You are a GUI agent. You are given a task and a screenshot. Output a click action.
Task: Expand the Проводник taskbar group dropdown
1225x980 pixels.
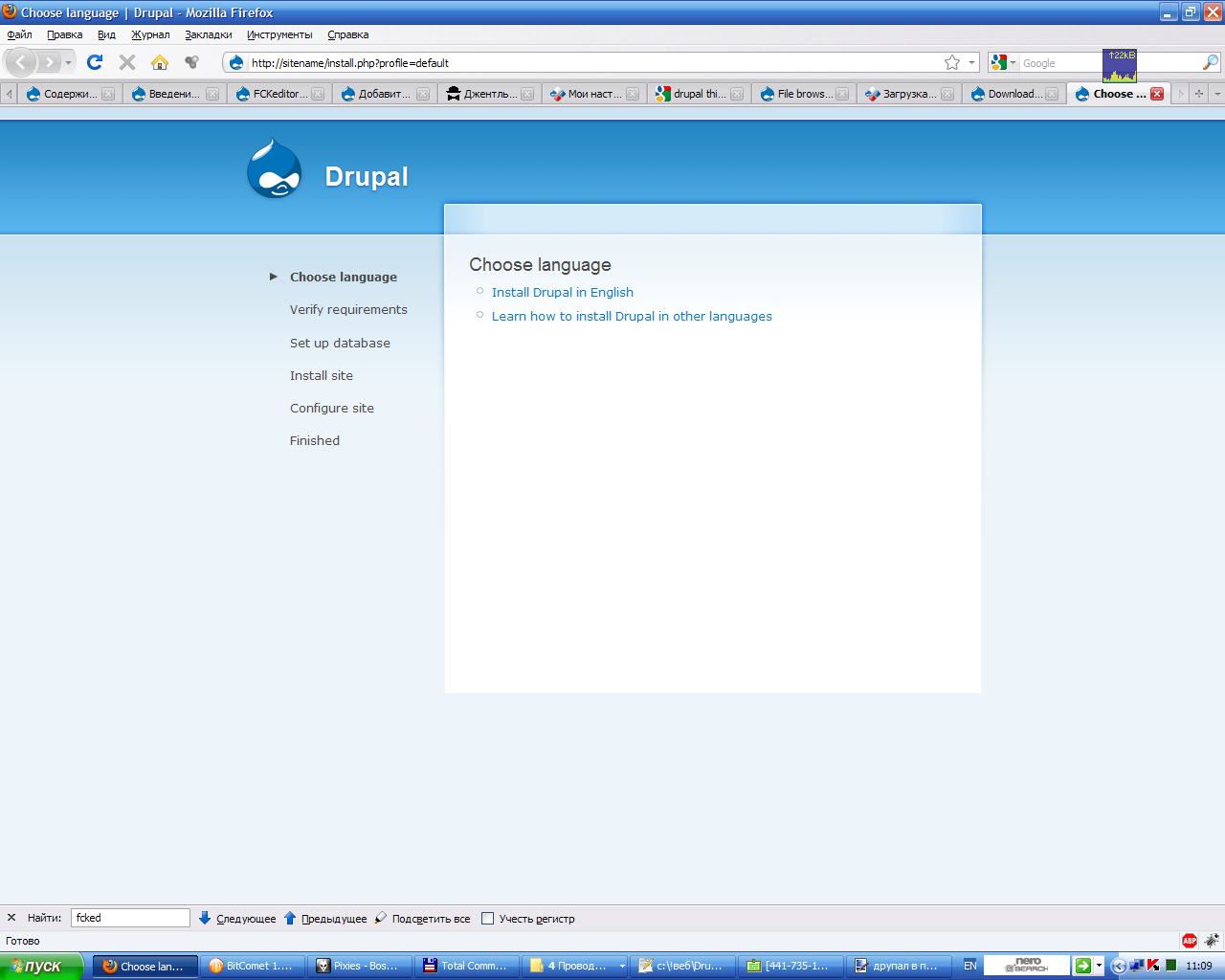622,966
